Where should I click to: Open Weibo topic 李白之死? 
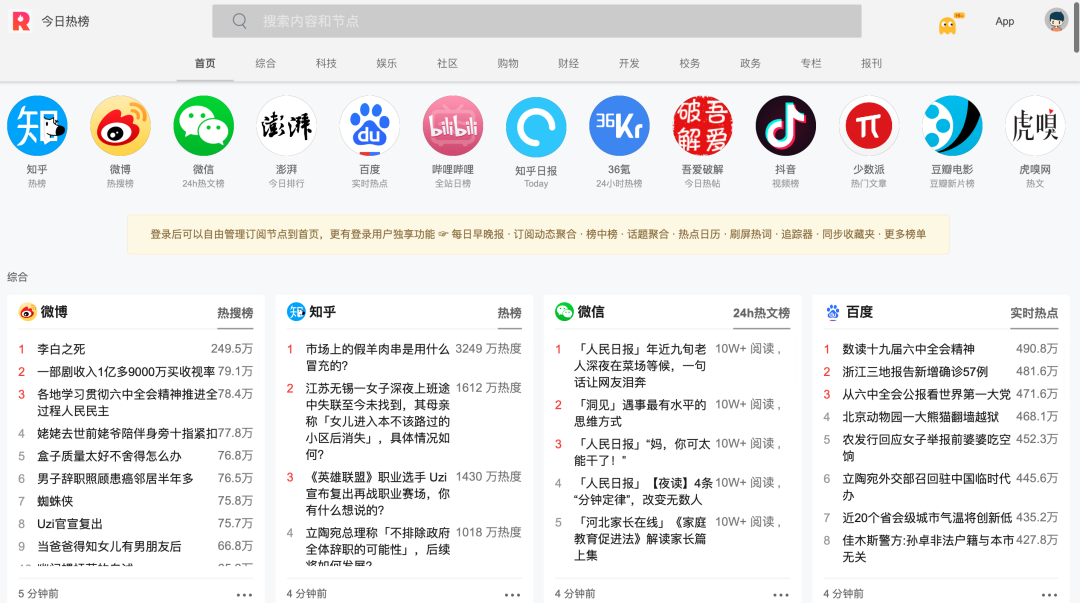pyautogui.click(x=61, y=349)
